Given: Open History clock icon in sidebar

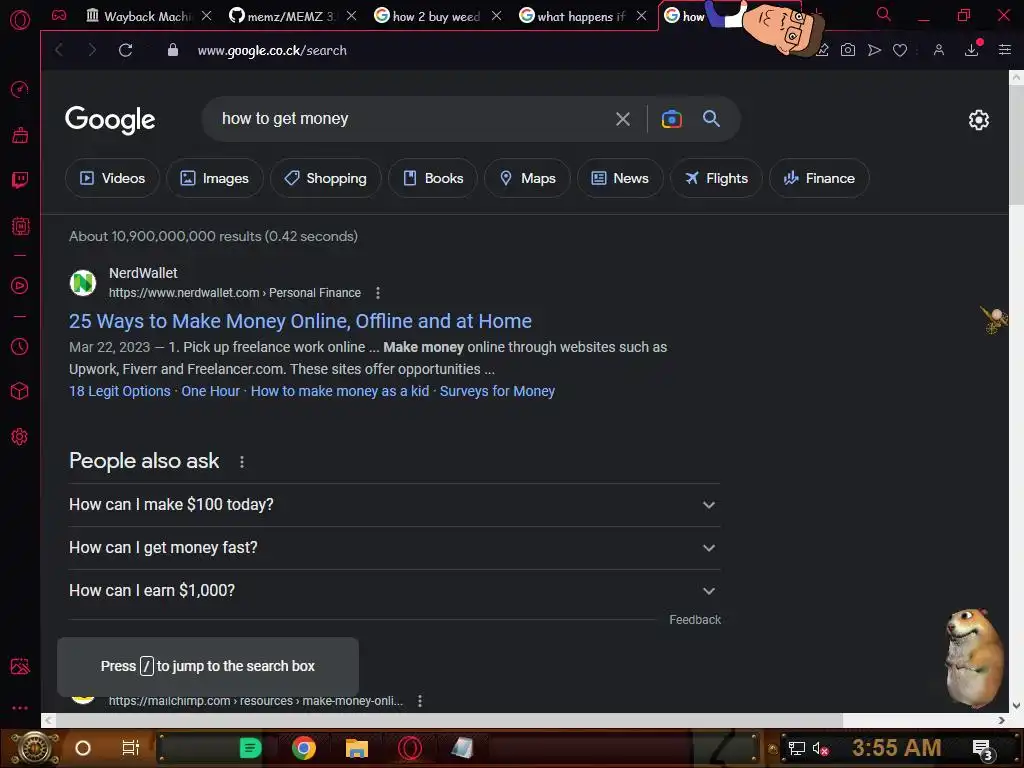Looking at the screenshot, I should [x=20, y=346].
